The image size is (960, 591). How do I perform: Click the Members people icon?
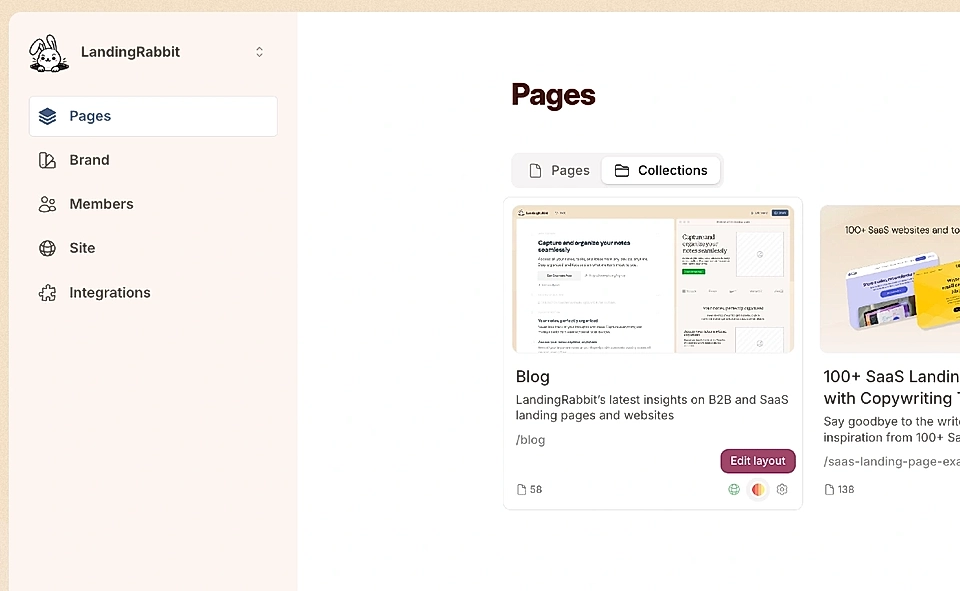click(47, 204)
